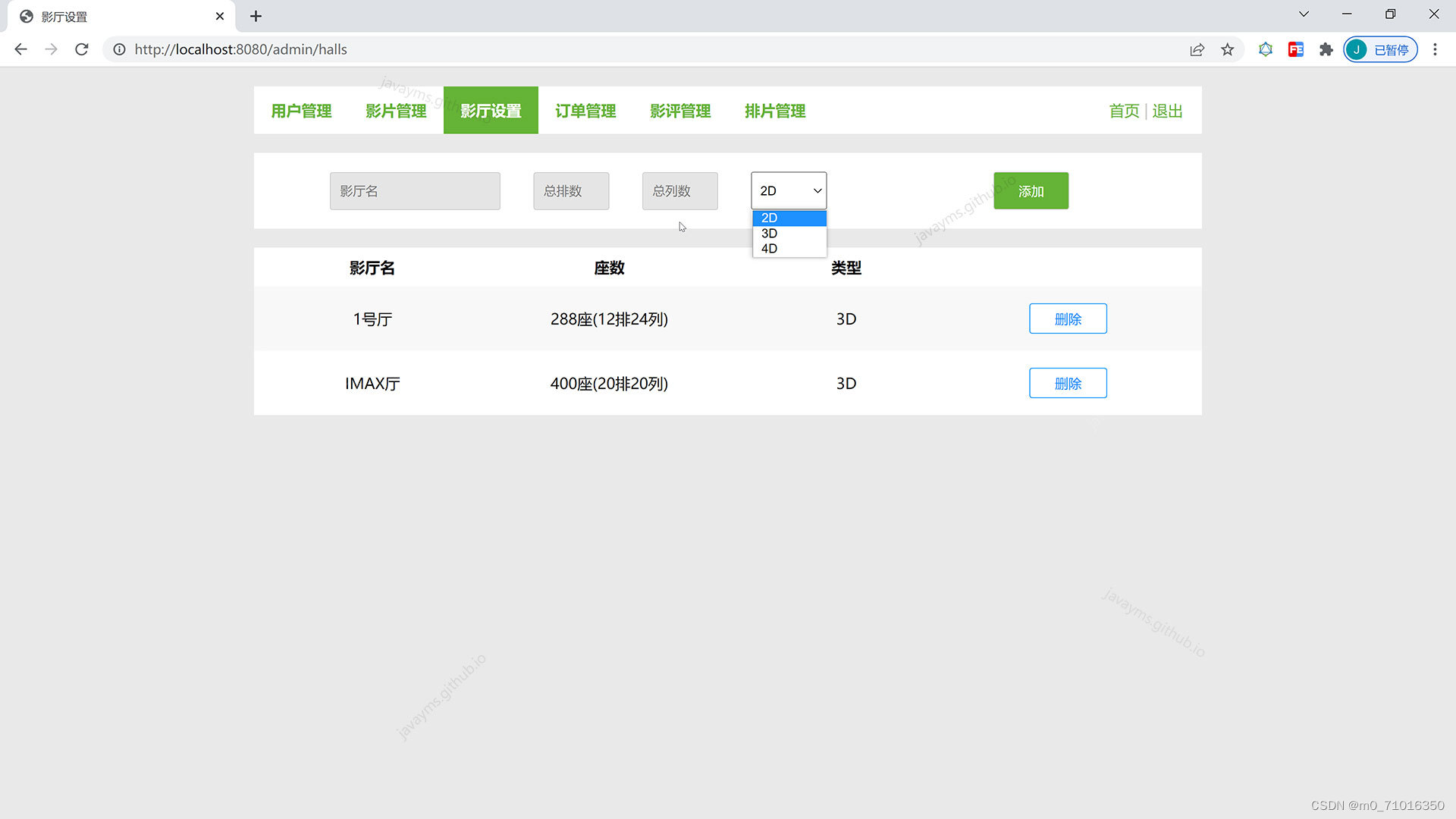Focus the 影厅名 input field
1456x819 pixels.
coord(415,191)
